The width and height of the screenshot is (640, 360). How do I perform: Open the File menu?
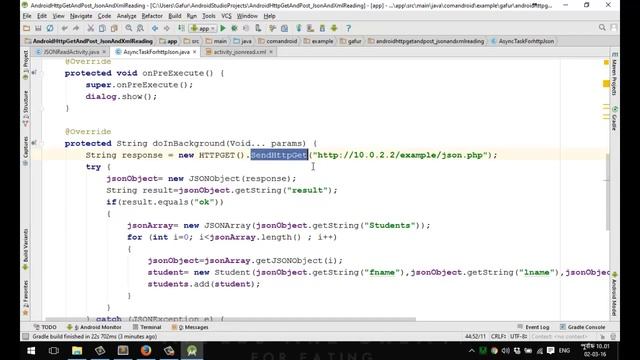[27, 16]
